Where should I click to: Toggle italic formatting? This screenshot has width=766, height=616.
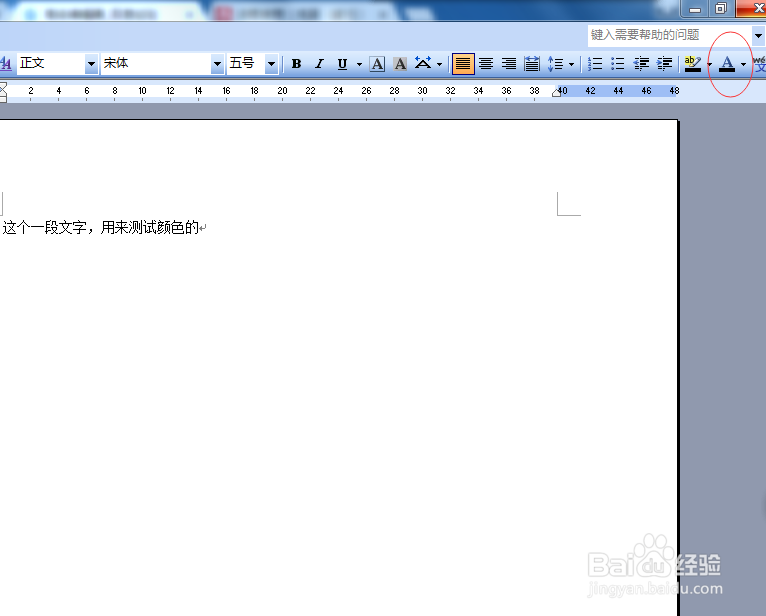[319, 64]
